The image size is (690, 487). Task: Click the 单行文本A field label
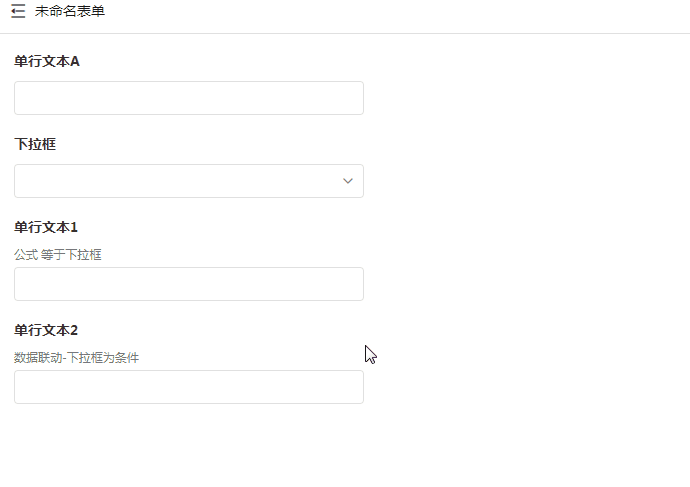(47, 61)
